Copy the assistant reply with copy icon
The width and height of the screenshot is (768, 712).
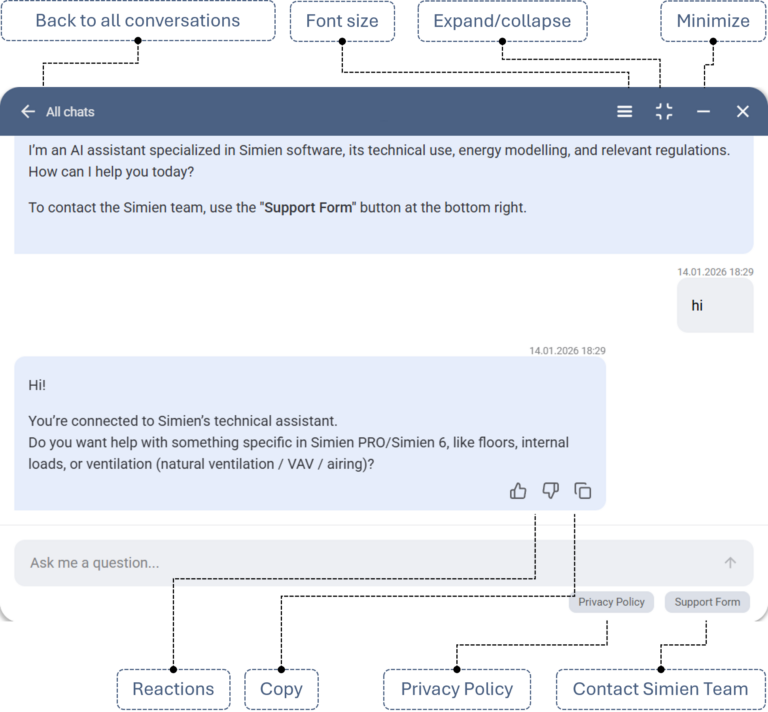(583, 491)
